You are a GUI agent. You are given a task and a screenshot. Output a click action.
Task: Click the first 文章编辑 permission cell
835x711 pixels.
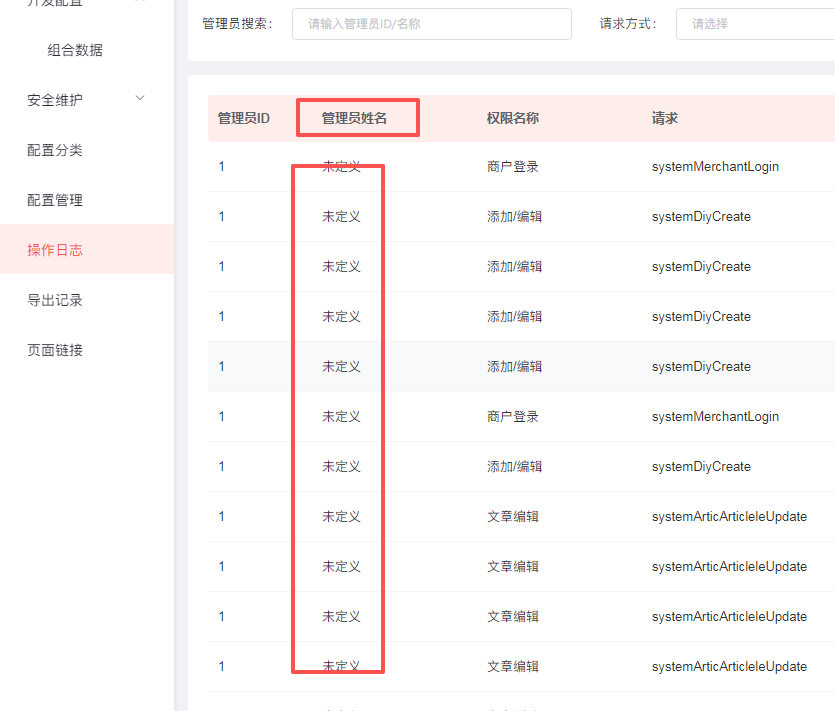coord(513,517)
